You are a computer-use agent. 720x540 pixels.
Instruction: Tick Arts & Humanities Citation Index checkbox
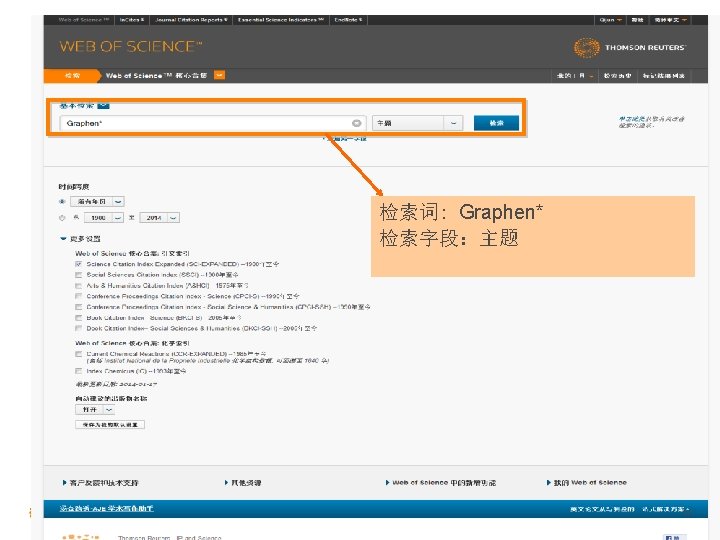click(x=79, y=286)
